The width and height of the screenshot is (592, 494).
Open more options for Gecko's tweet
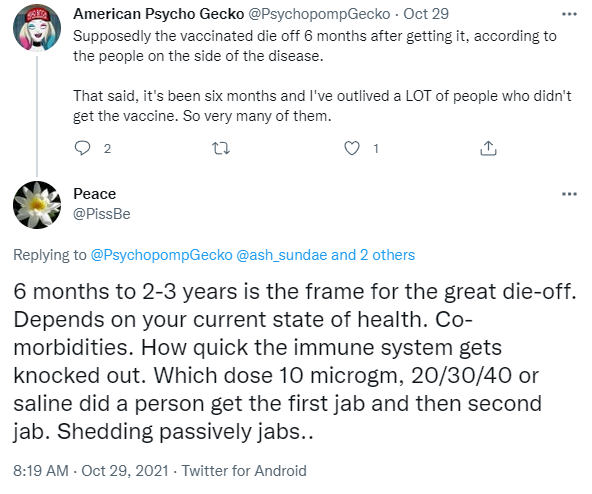tap(569, 14)
